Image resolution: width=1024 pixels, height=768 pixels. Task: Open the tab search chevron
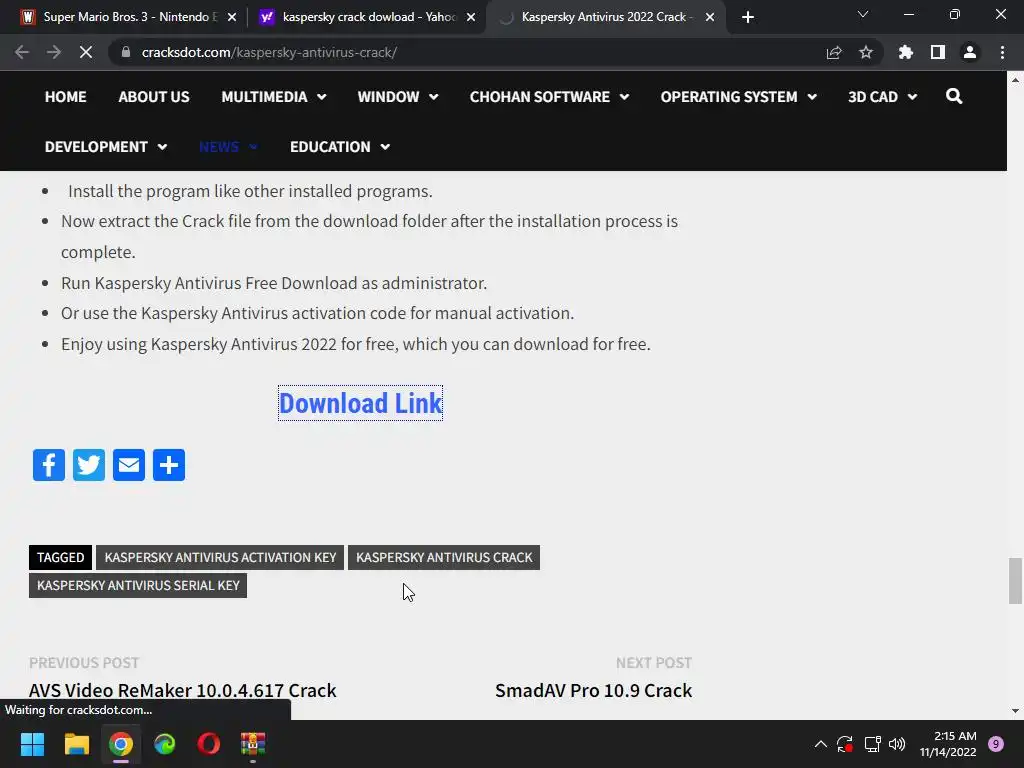(x=863, y=14)
